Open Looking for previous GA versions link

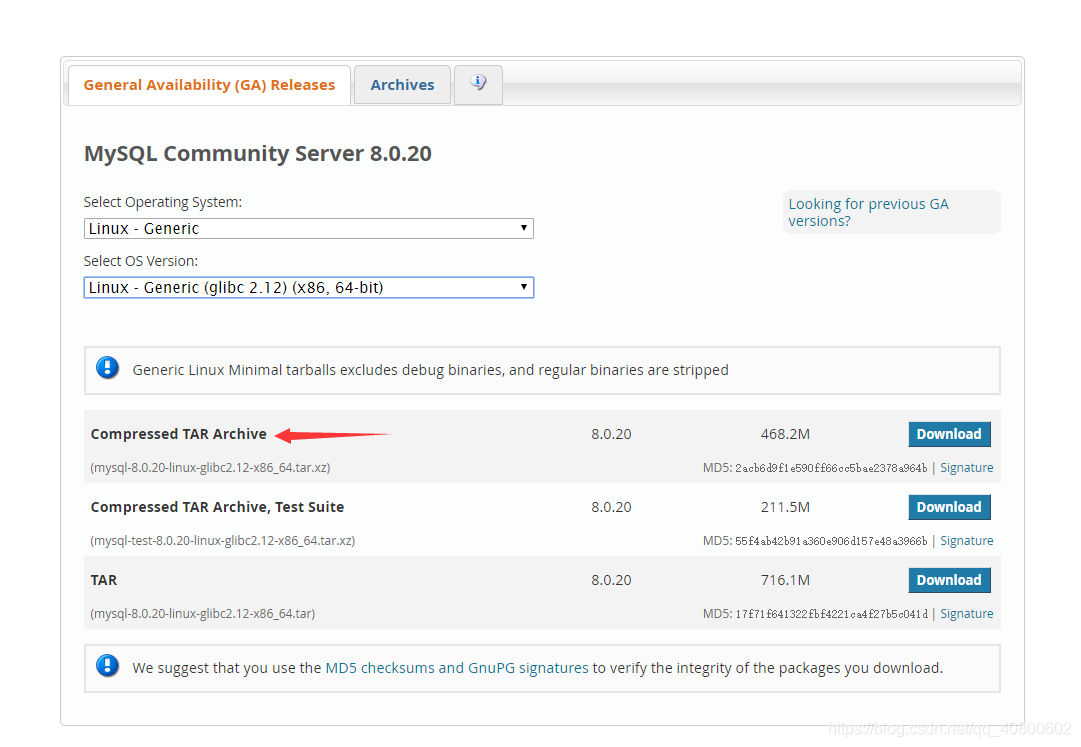[x=869, y=212]
